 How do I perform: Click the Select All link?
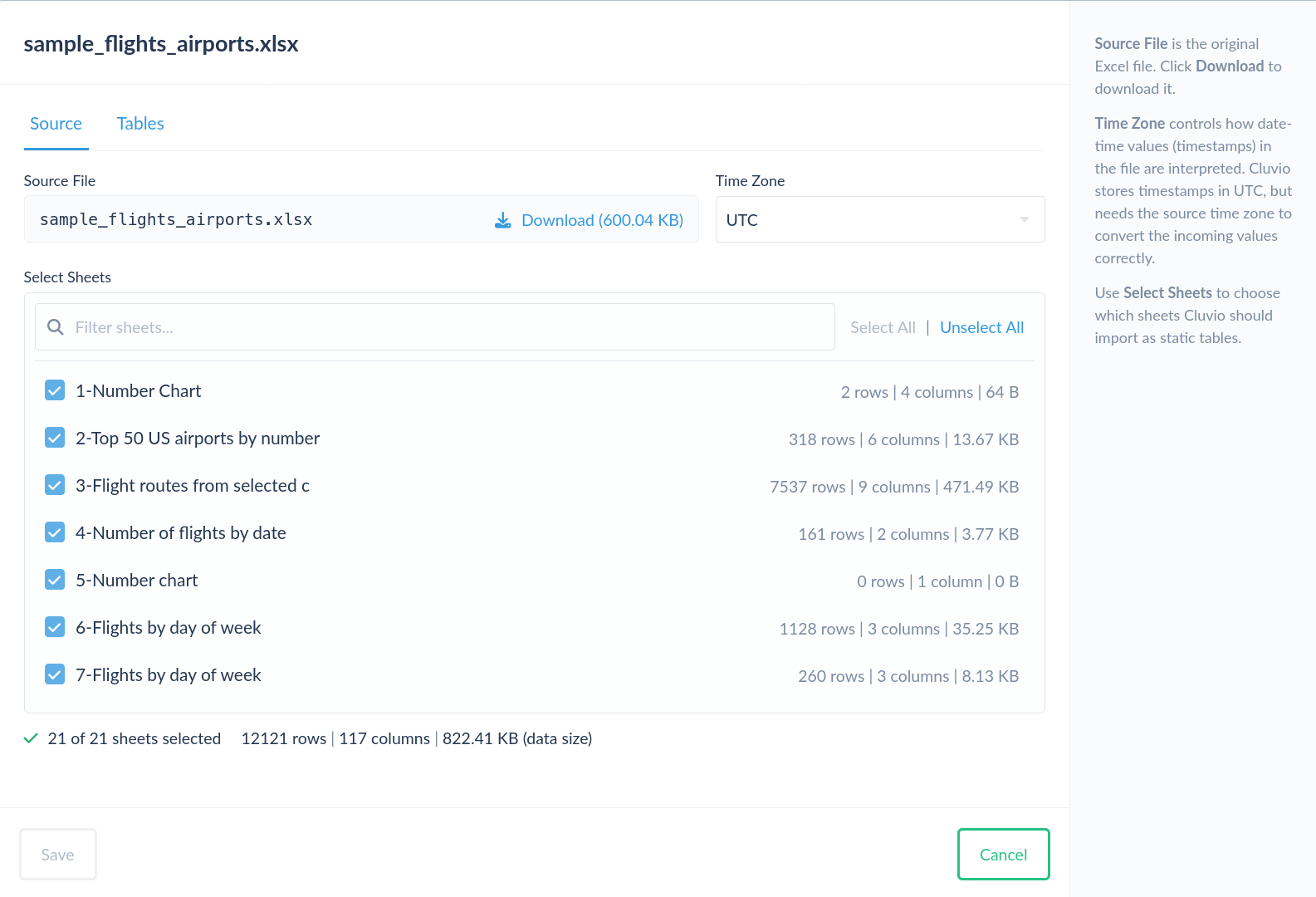pyautogui.click(x=883, y=327)
